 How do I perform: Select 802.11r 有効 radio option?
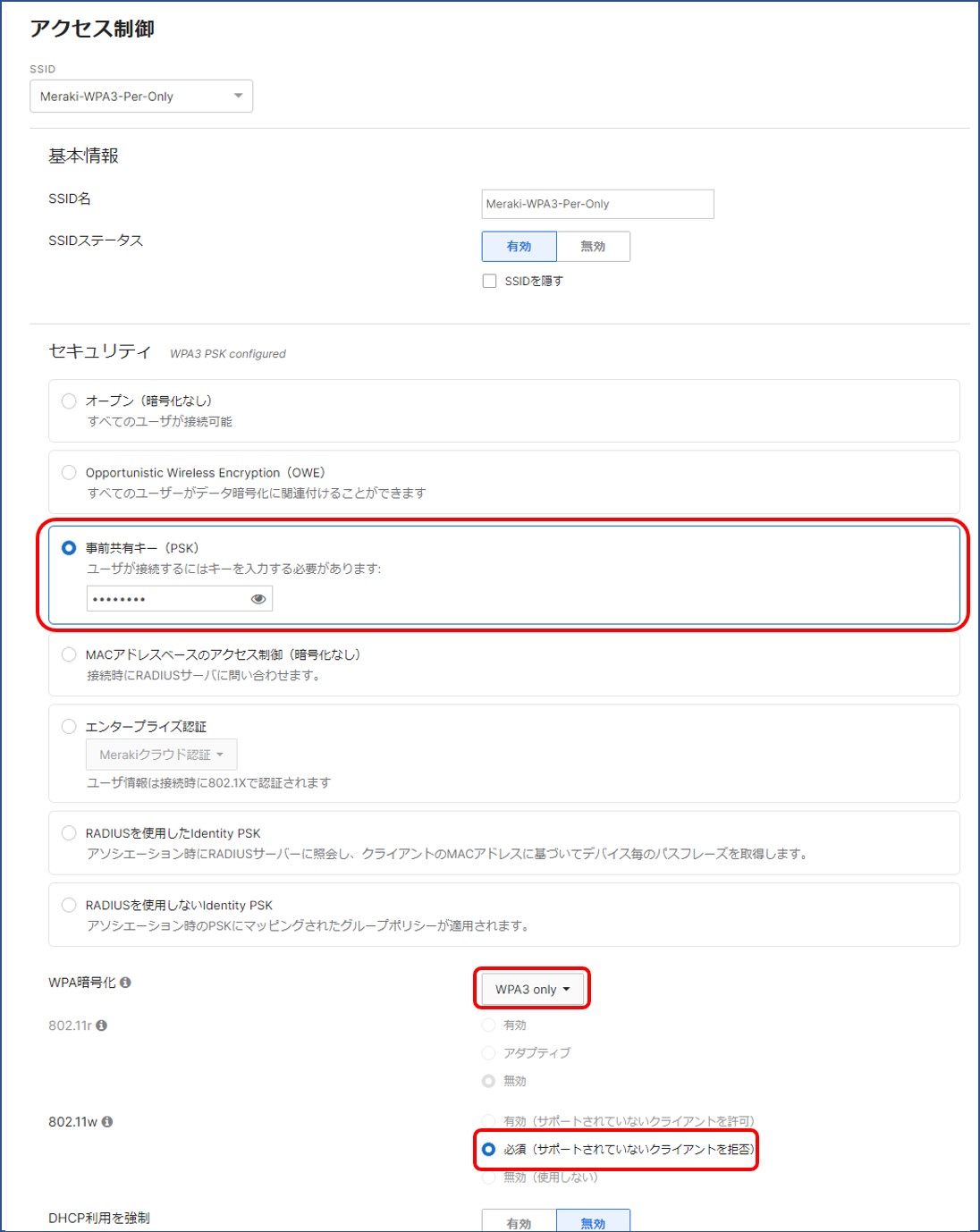click(488, 1025)
